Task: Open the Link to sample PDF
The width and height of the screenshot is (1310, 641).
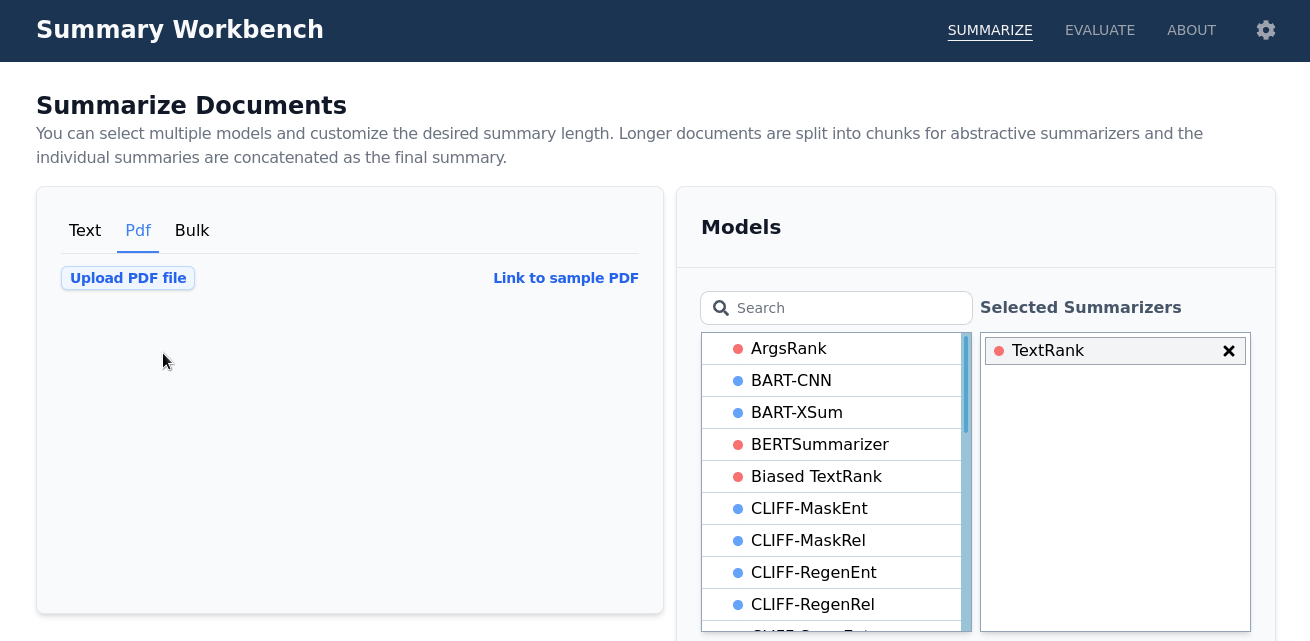Action: pos(566,278)
